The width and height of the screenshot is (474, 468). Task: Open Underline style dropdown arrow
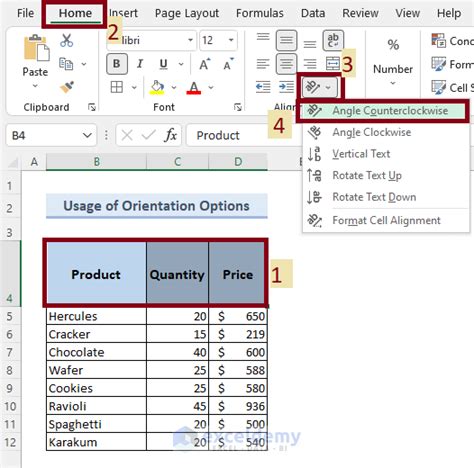[181, 64]
